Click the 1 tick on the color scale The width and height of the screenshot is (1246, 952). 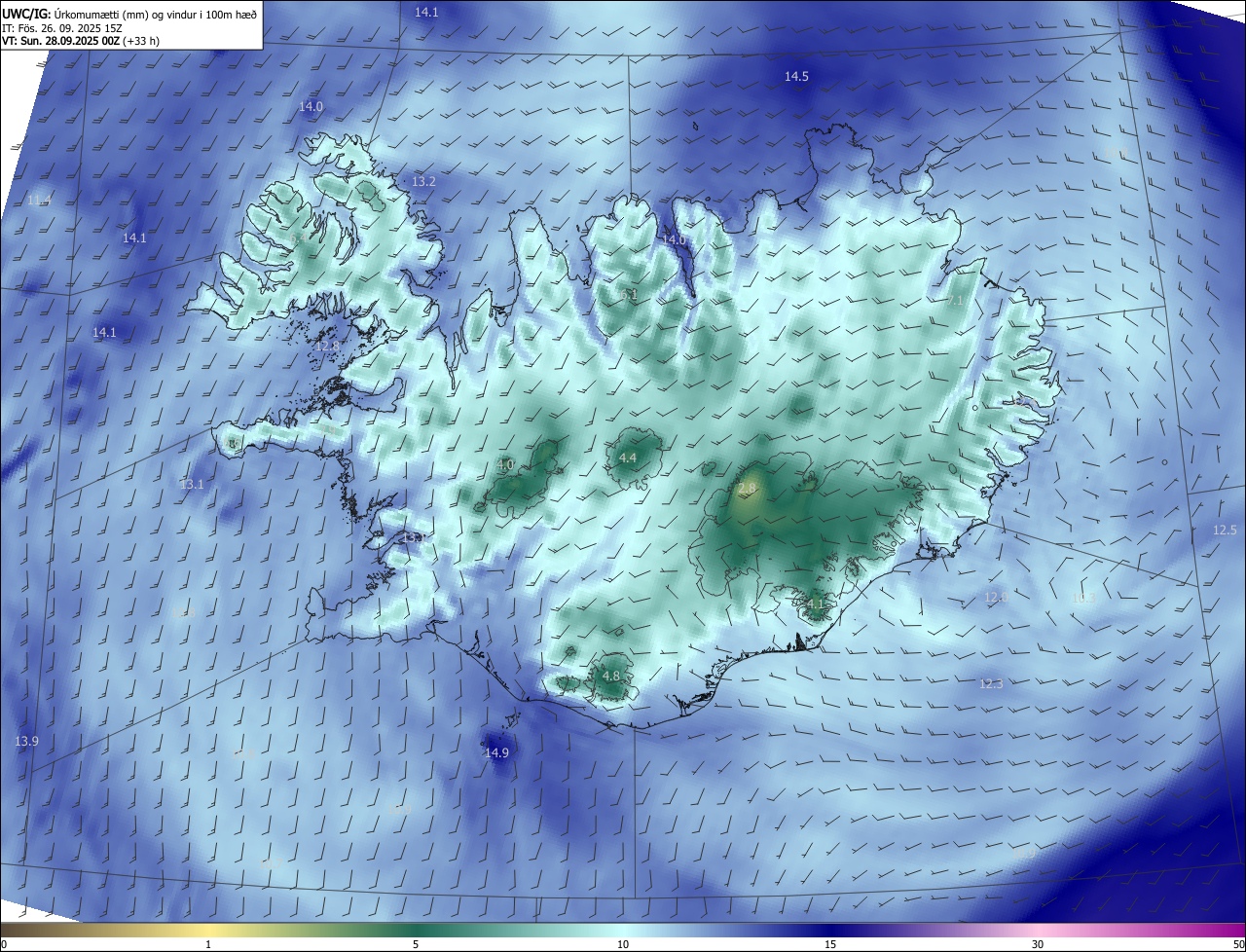208,944
